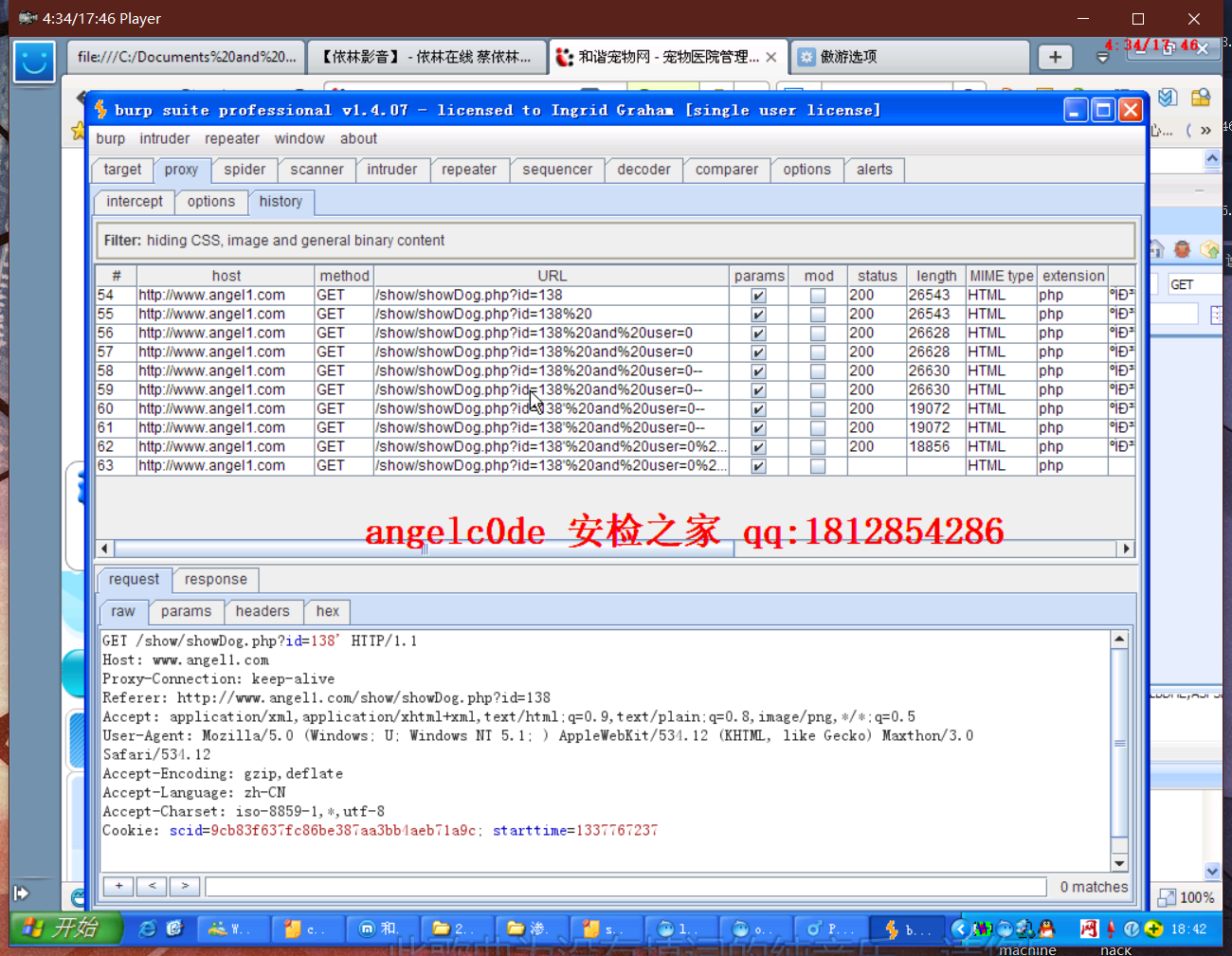Toggle mod checkbox for request 61
This screenshot has height=956, width=1232.
pos(818,428)
